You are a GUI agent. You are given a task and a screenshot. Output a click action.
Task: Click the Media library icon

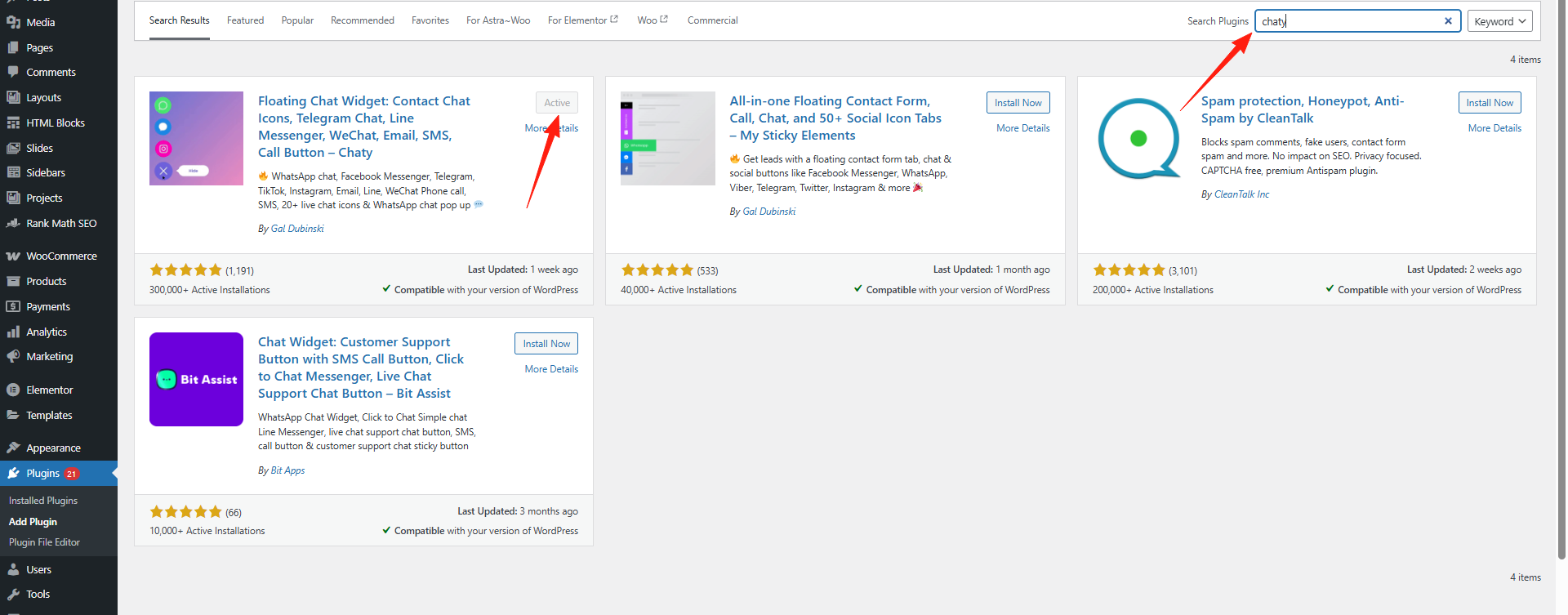(x=13, y=23)
